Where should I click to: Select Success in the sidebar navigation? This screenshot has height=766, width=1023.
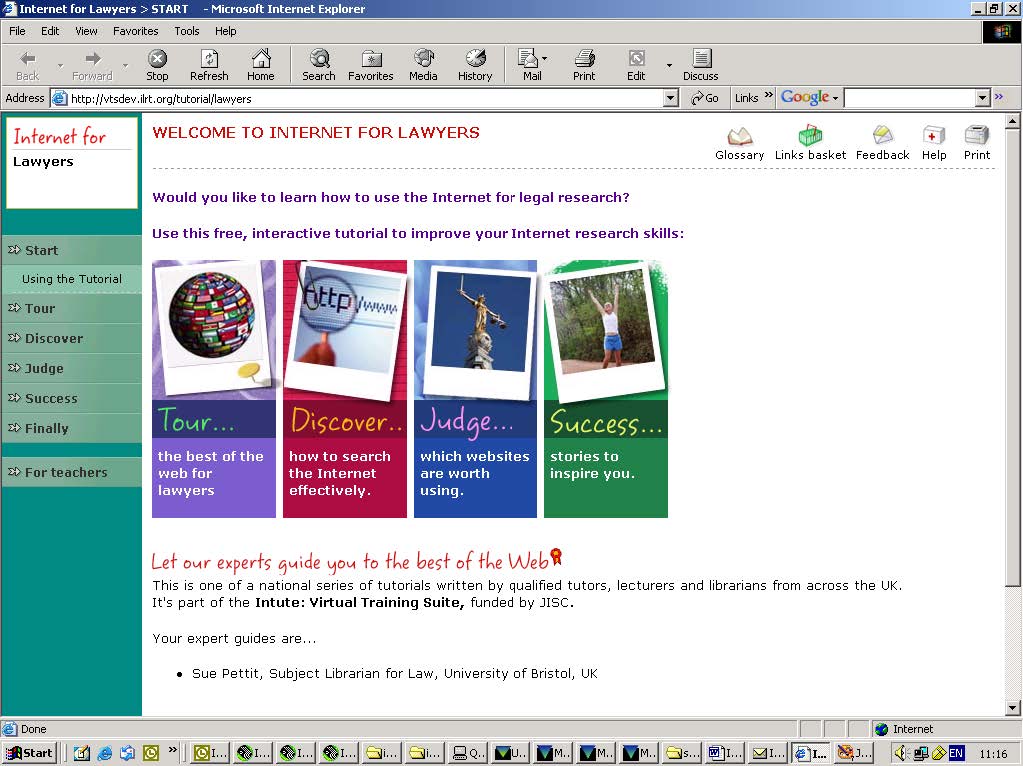coord(72,398)
